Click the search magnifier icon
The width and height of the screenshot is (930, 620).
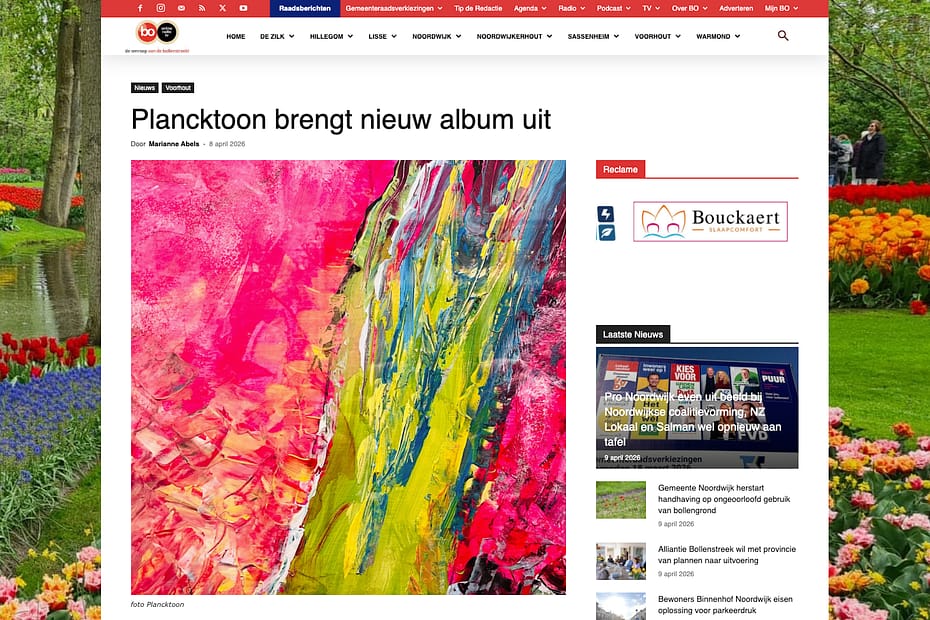coord(783,36)
